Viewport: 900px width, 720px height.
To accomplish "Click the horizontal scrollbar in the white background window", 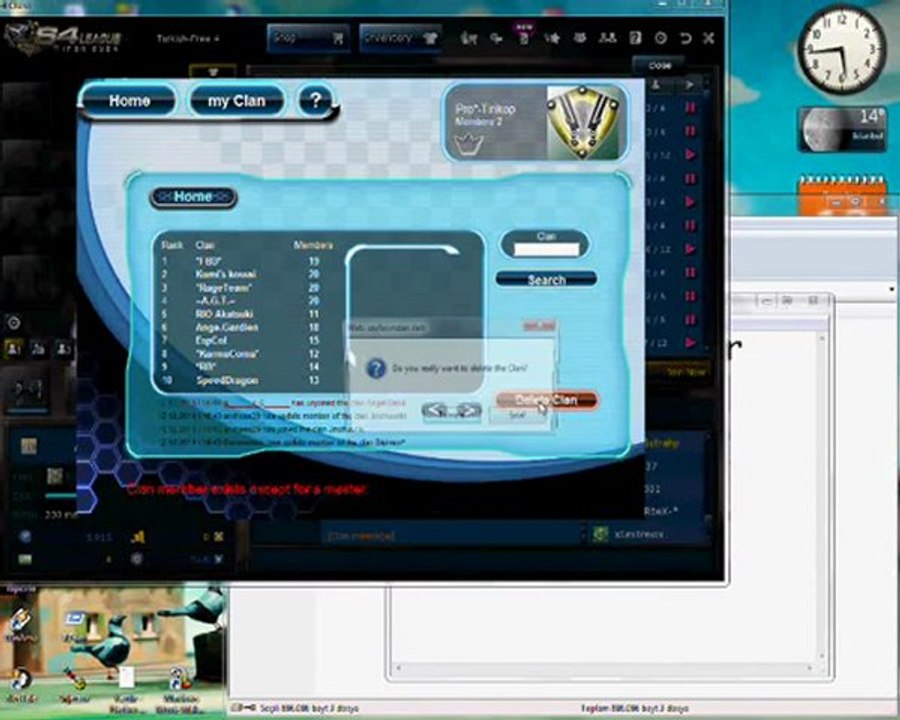I will pyautogui.click(x=604, y=668).
